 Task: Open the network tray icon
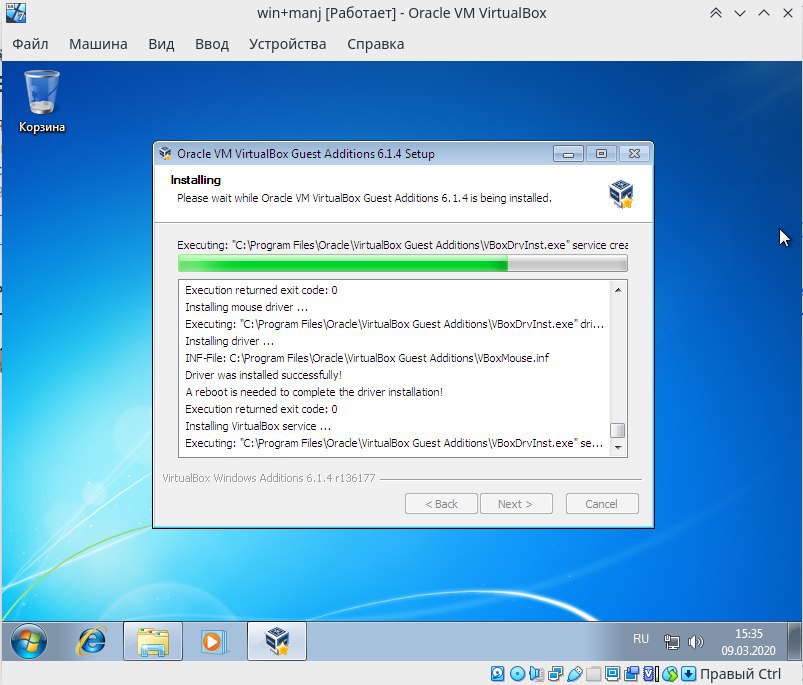pos(672,641)
